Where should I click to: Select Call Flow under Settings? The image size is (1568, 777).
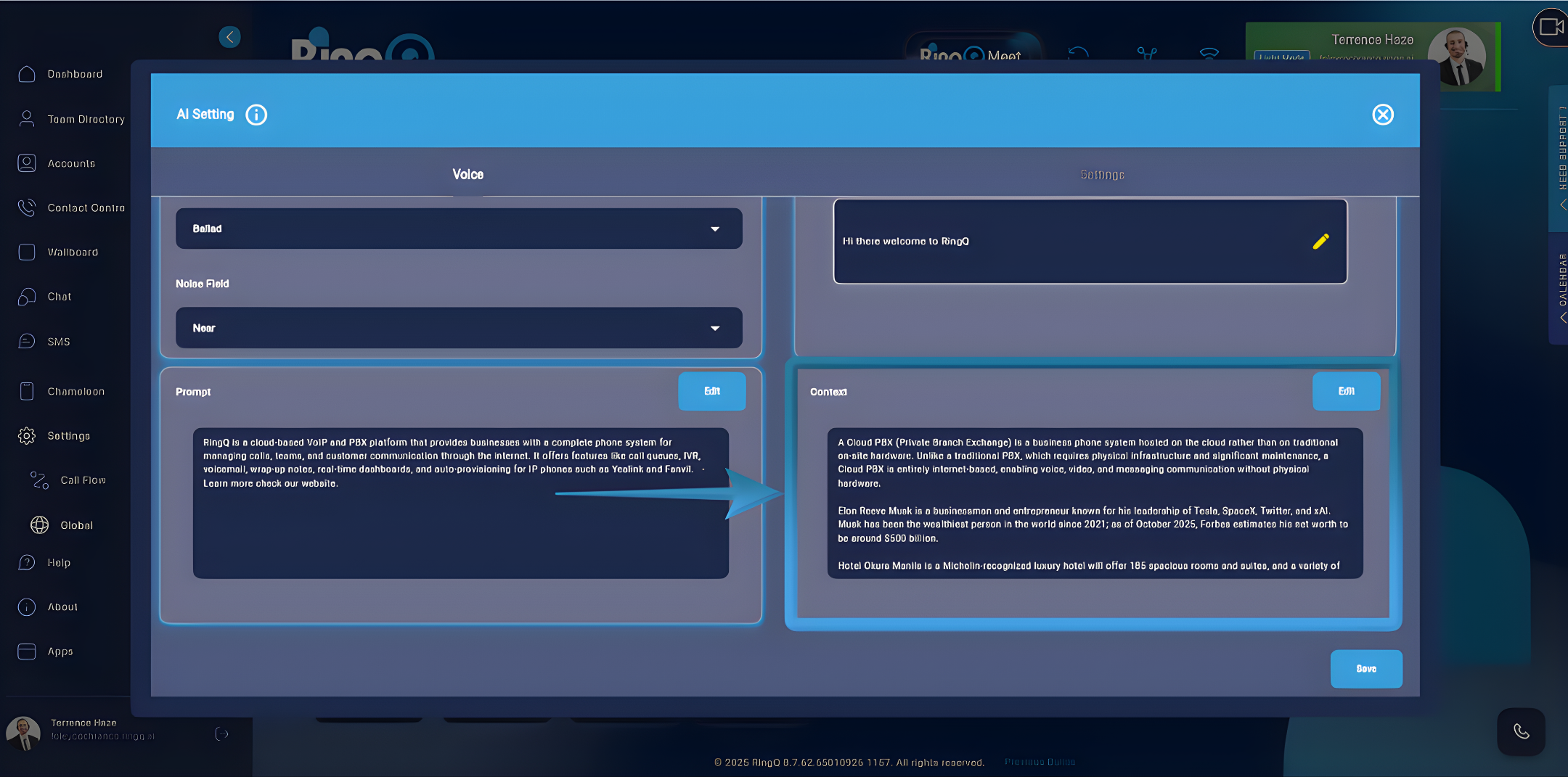[x=40, y=480]
